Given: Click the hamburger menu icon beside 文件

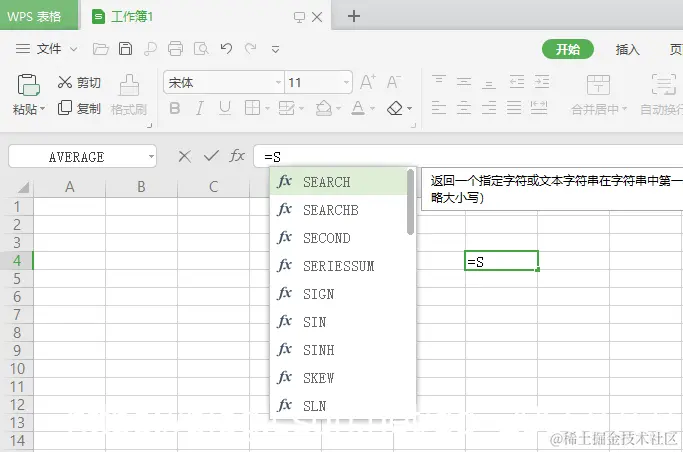Looking at the screenshot, I should (x=23, y=48).
